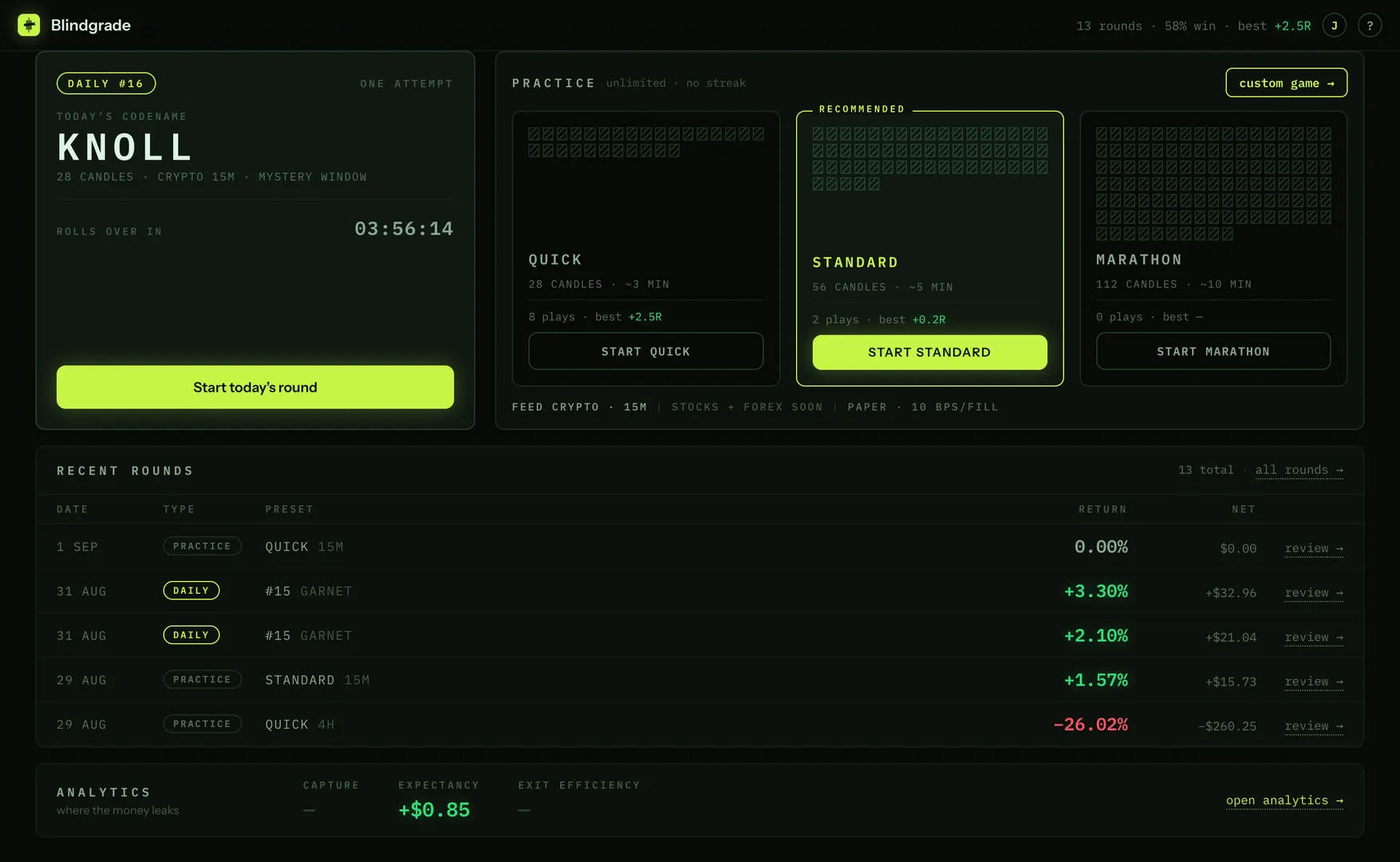
Task: Select the Standard preset candle grid
Action: tap(930, 159)
